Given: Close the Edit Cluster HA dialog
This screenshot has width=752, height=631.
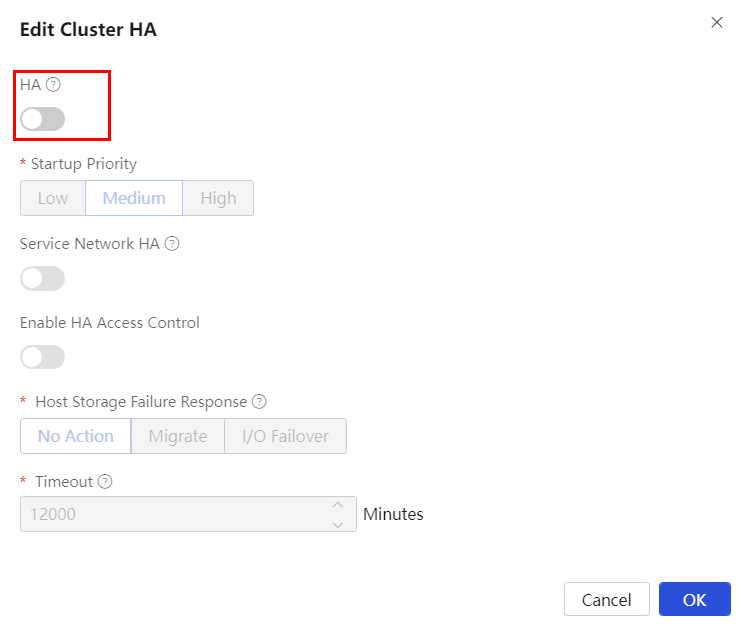Looking at the screenshot, I should pyautogui.click(x=717, y=23).
